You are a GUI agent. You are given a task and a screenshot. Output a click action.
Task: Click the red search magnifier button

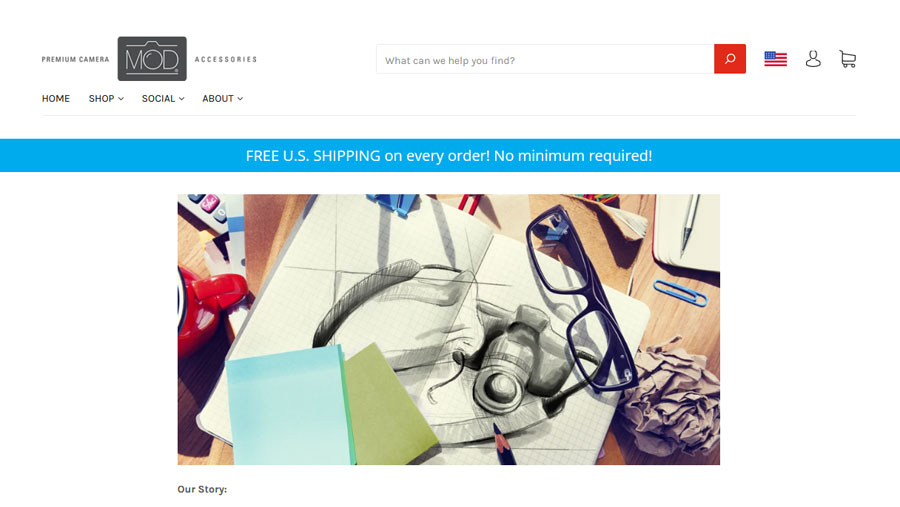[x=730, y=59]
